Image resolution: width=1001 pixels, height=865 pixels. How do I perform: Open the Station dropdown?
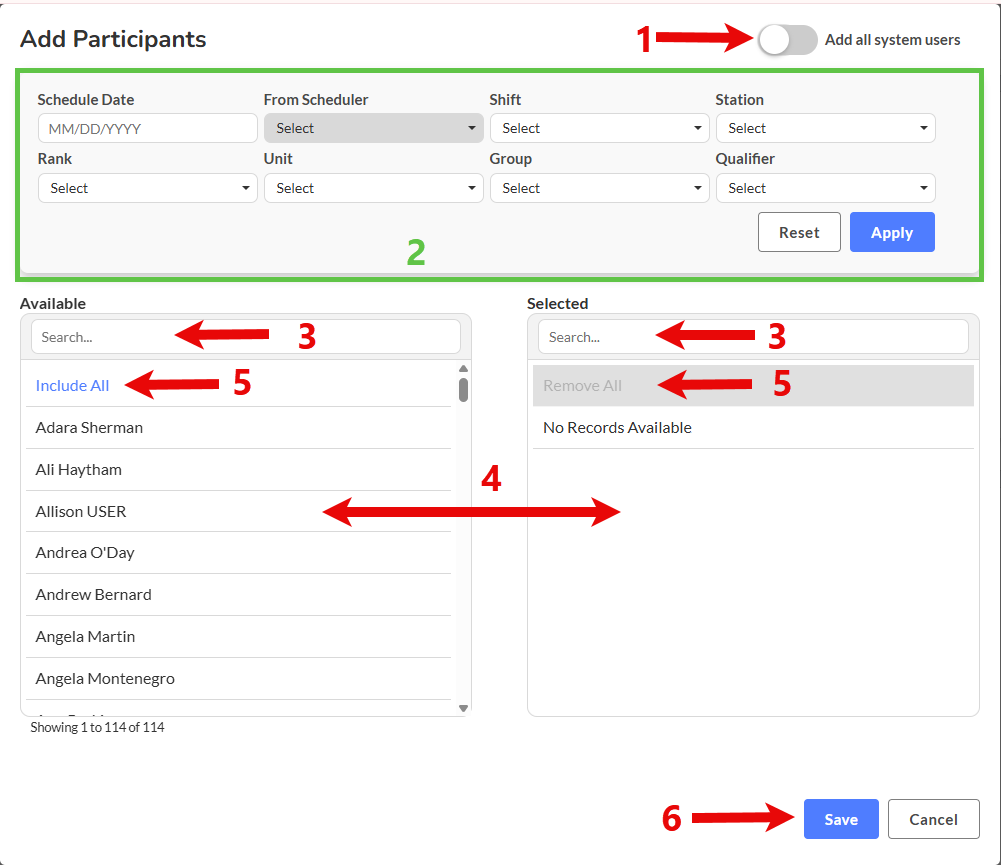click(x=825, y=129)
